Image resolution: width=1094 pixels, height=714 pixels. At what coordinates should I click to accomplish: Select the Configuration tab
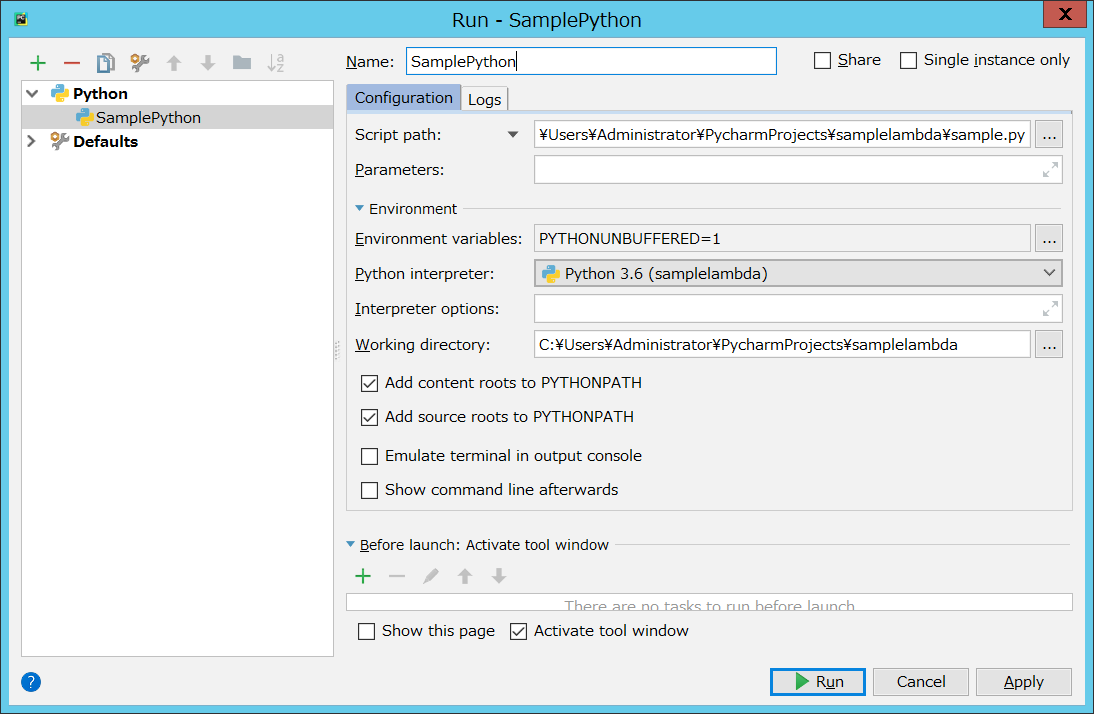403,98
